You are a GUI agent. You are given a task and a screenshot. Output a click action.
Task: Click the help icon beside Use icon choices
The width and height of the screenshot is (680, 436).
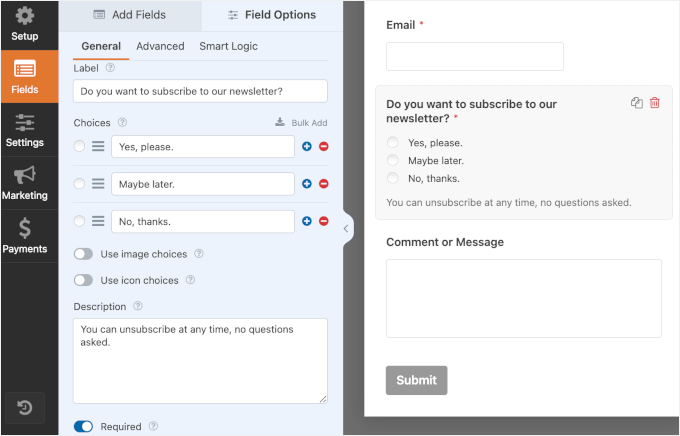(x=190, y=280)
